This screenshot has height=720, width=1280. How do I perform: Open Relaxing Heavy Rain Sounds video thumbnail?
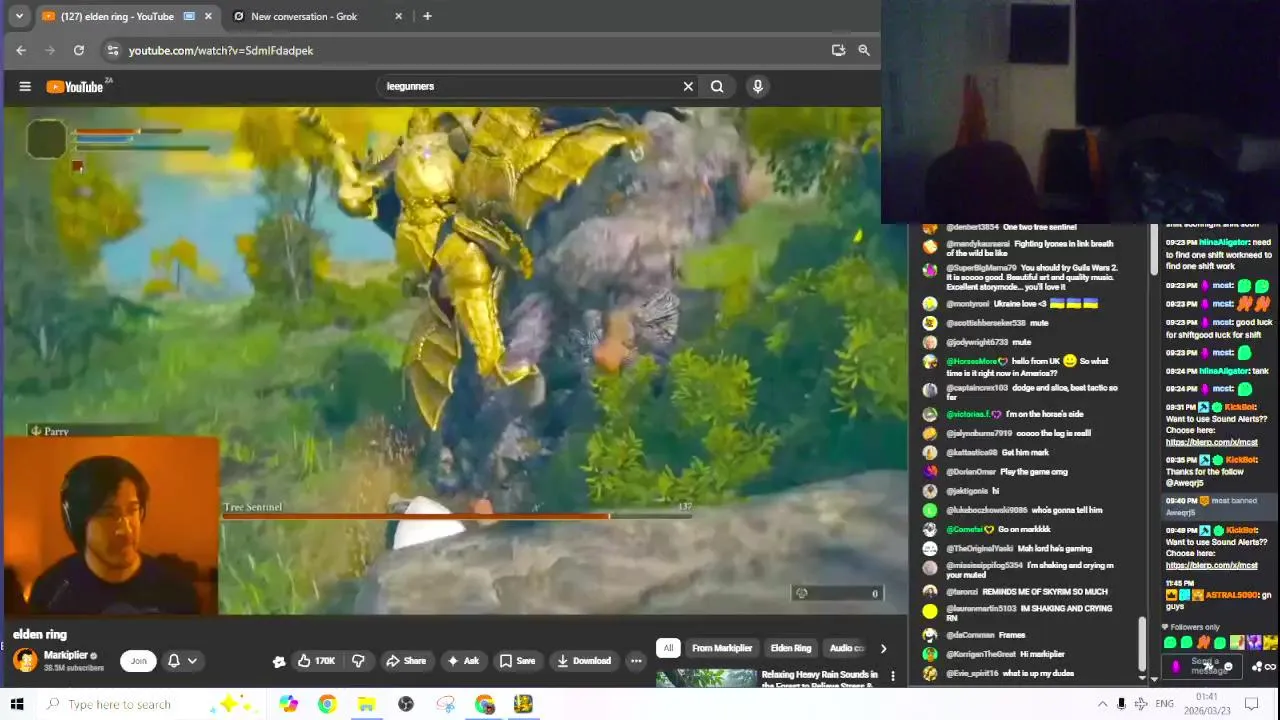(706, 678)
